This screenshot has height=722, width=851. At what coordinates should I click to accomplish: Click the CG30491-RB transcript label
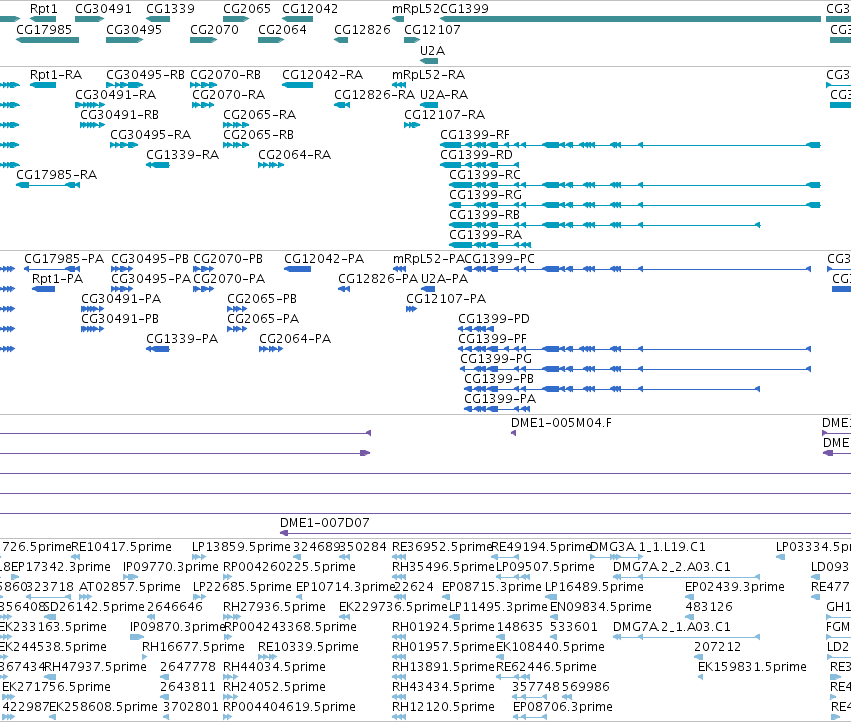pyautogui.click(x=119, y=115)
